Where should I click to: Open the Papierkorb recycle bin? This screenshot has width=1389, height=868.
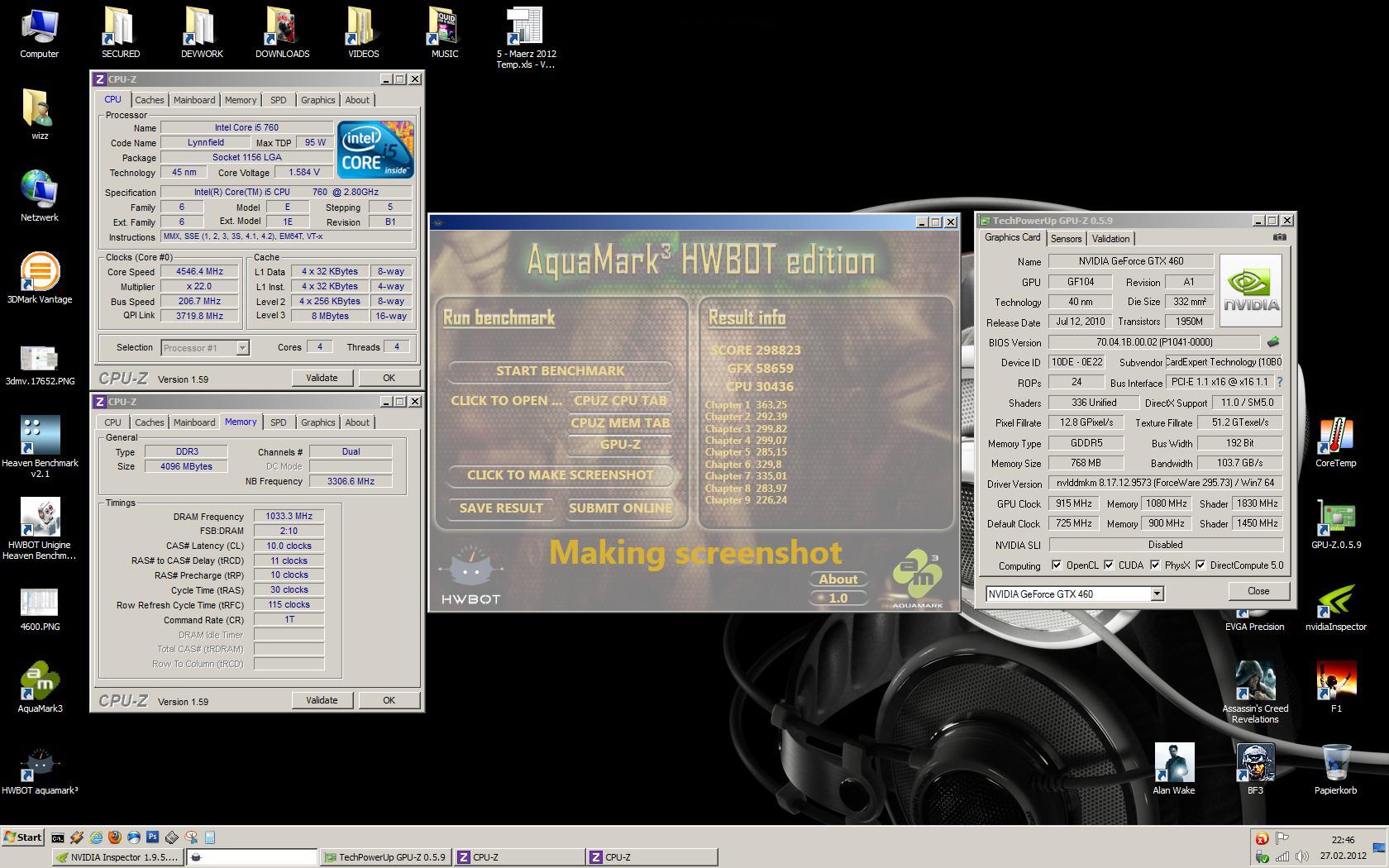coord(1336,769)
